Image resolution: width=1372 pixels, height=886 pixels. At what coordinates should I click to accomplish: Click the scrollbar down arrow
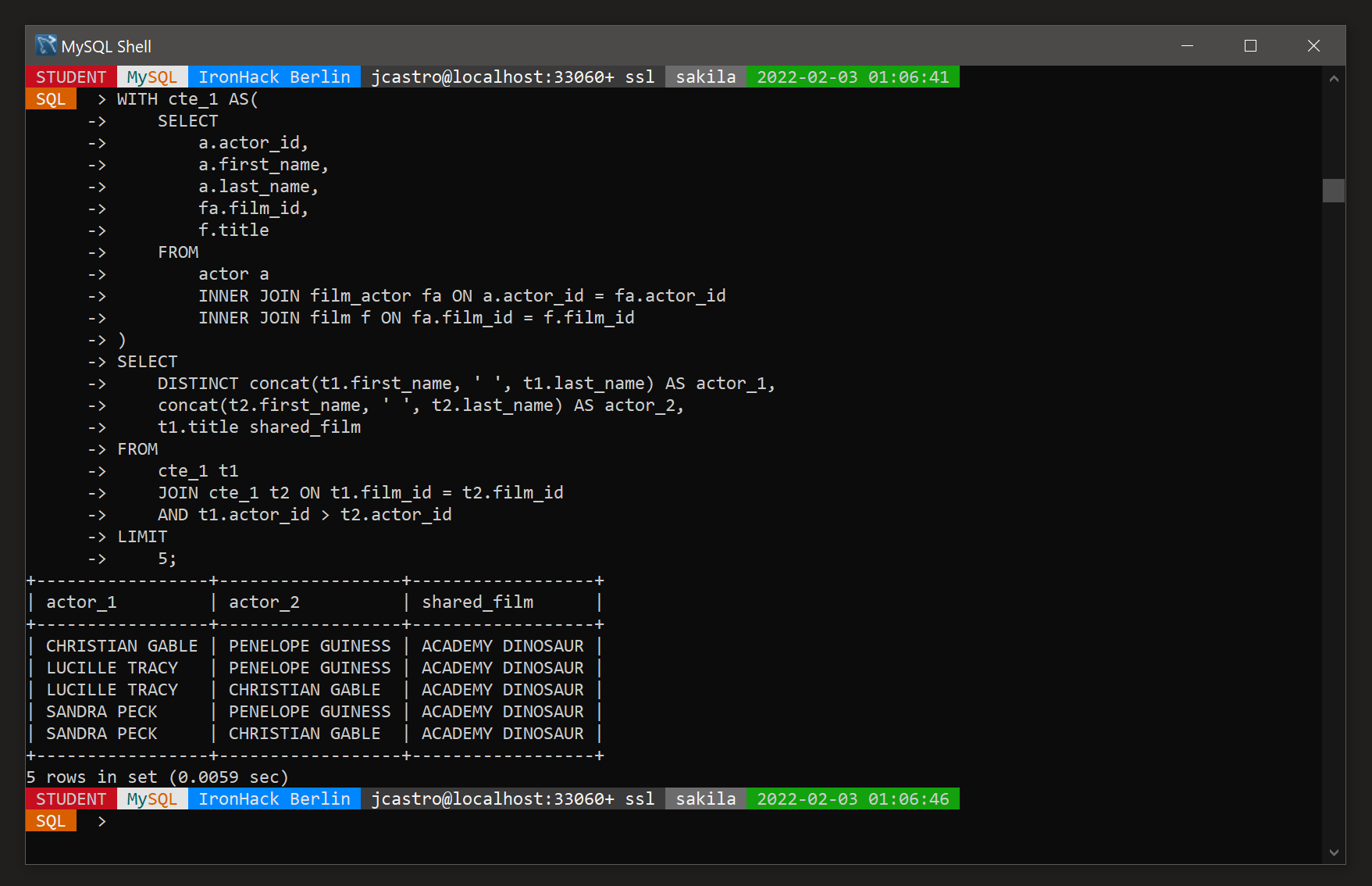[x=1334, y=852]
